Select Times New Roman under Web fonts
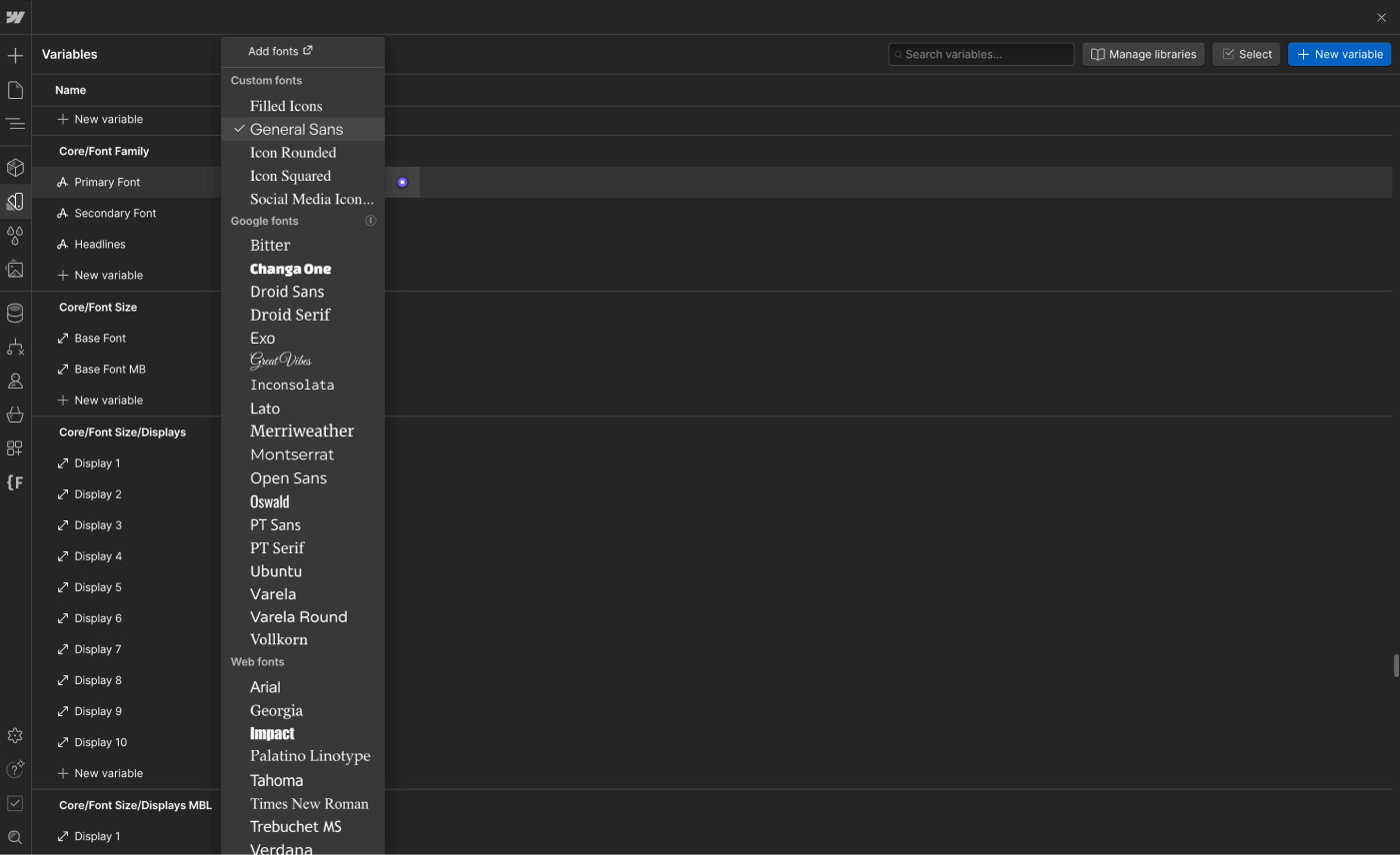 [x=309, y=803]
